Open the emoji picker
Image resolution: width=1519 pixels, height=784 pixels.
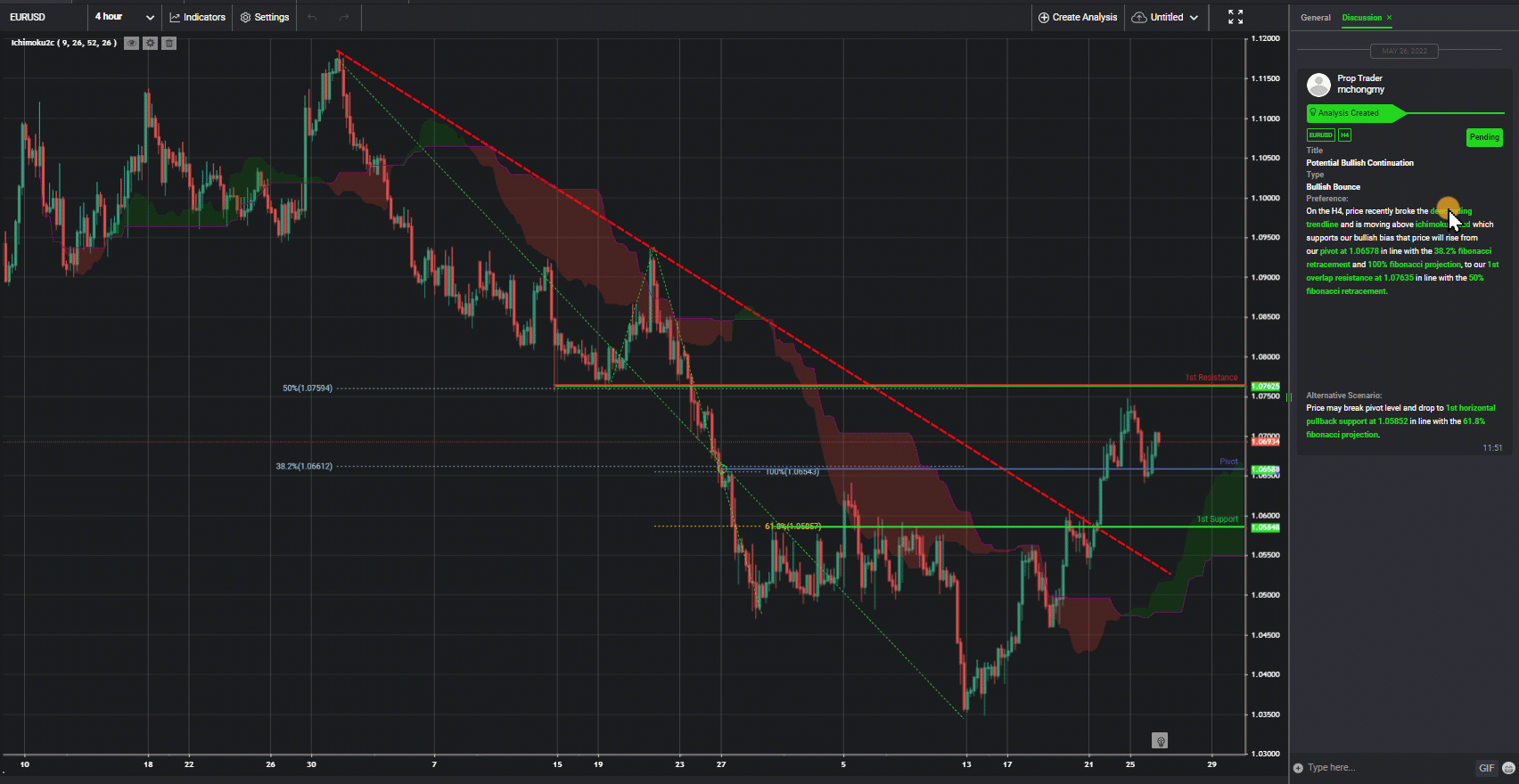(1508, 768)
